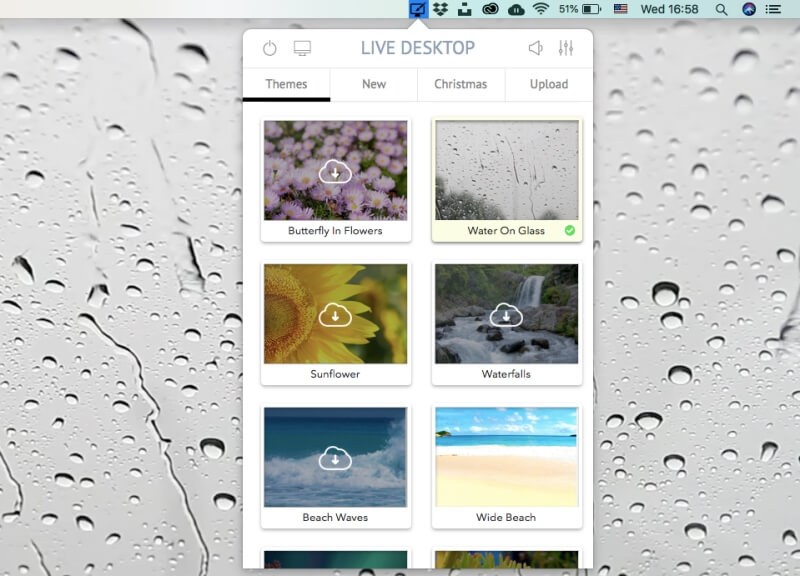The image size is (800, 576).
Task: Click the Wed 16:58 clock
Action: [x=669, y=9]
